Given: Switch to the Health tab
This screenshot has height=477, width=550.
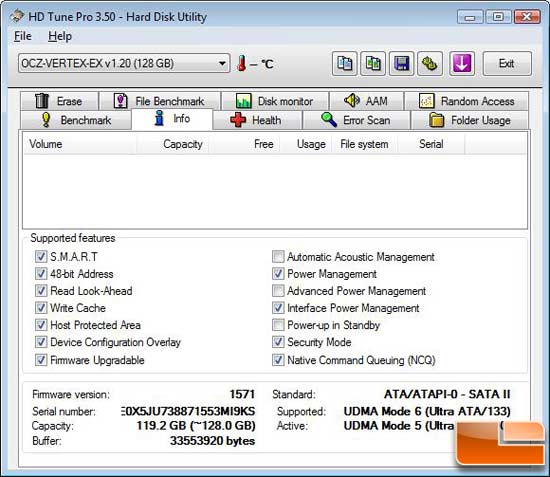Looking at the screenshot, I should pos(257,120).
